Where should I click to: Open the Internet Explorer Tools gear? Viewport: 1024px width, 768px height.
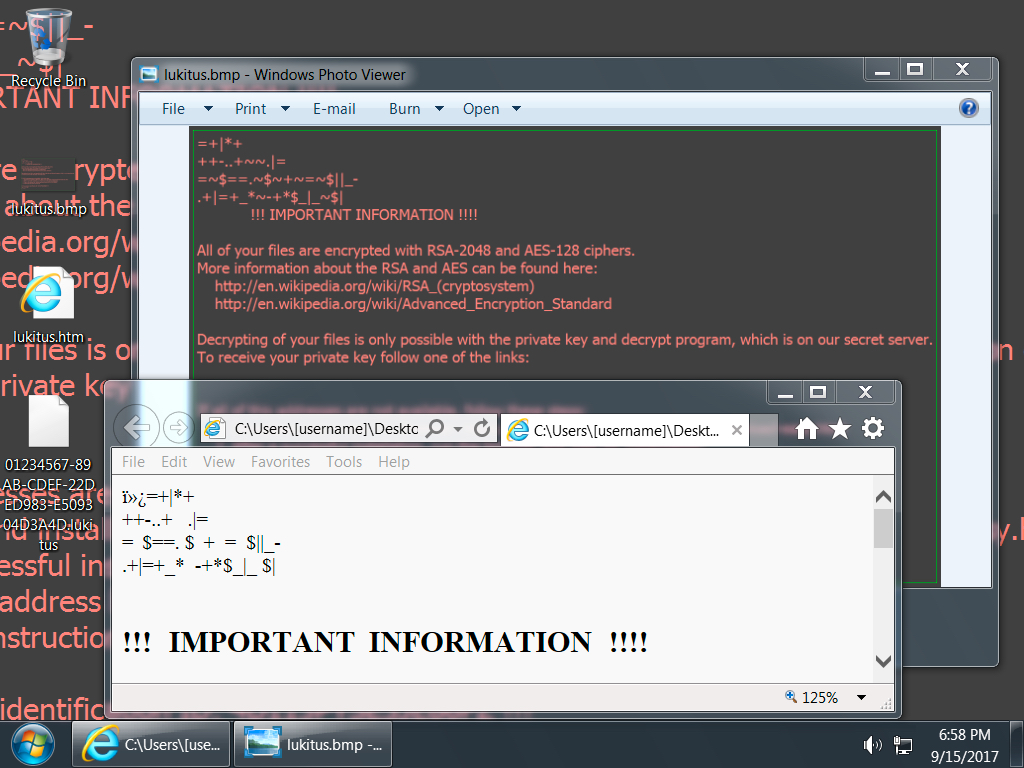[x=872, y=429]
